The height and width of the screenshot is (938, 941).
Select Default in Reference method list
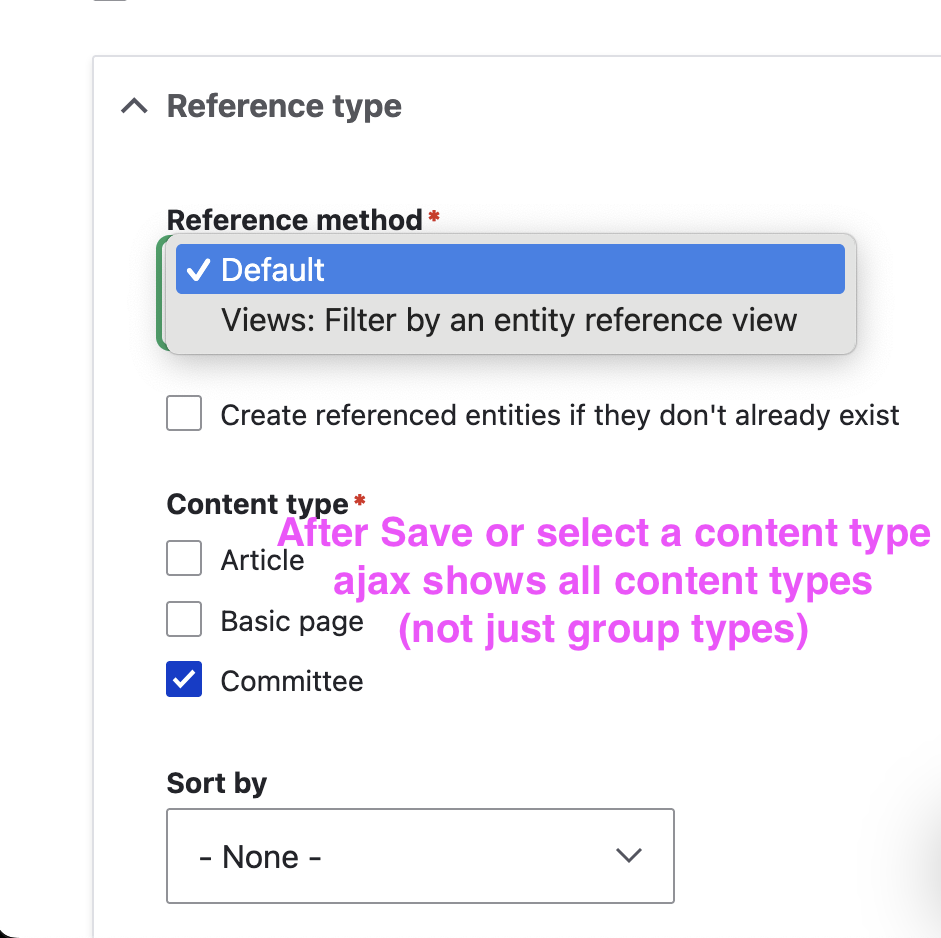[510, 270]
